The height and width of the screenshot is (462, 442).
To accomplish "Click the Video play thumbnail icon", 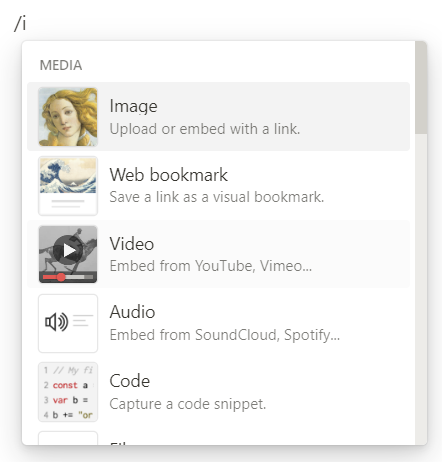I will pos(68,254).
